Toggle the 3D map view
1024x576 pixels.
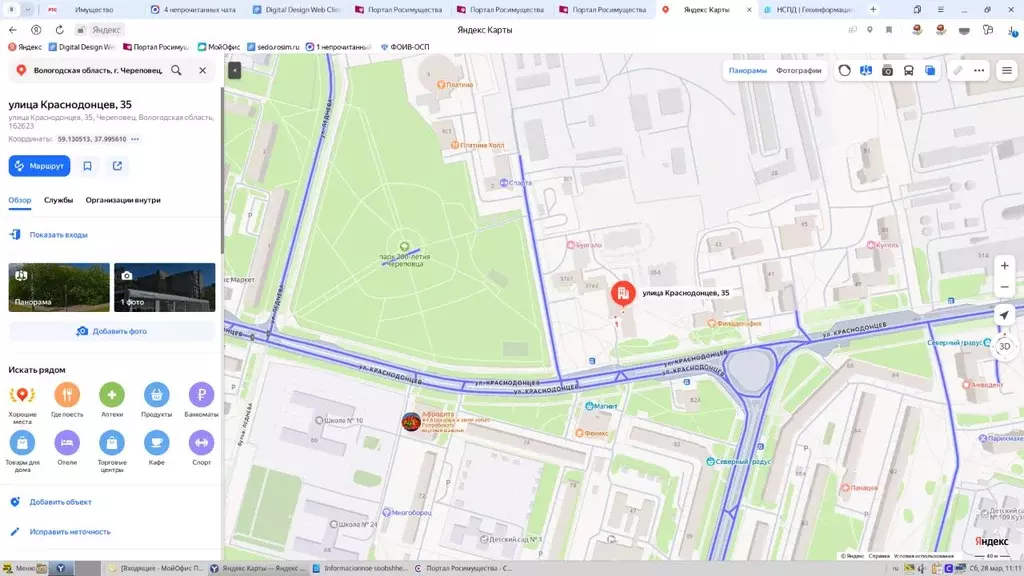click(x=1005, y=346)
